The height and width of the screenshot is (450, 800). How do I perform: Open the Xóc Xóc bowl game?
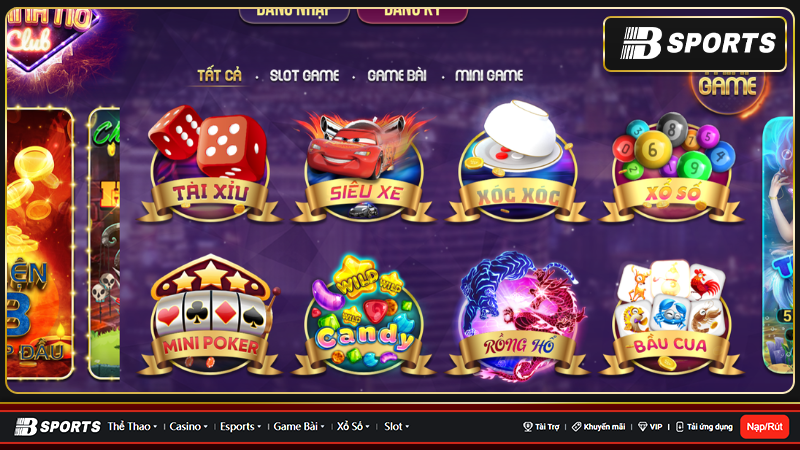(517, 162)
